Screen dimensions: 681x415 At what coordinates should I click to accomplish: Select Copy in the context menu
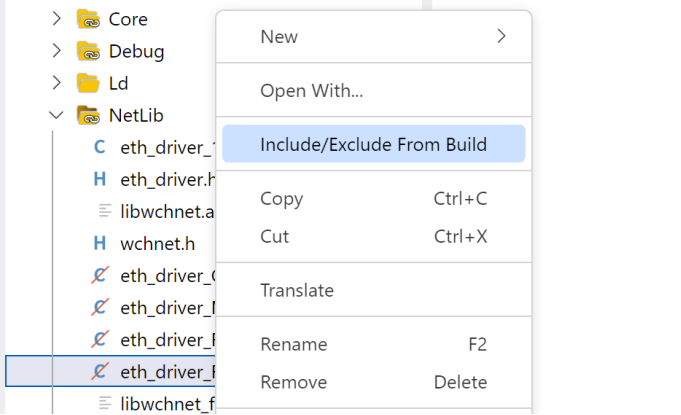(x=281, y=198)
